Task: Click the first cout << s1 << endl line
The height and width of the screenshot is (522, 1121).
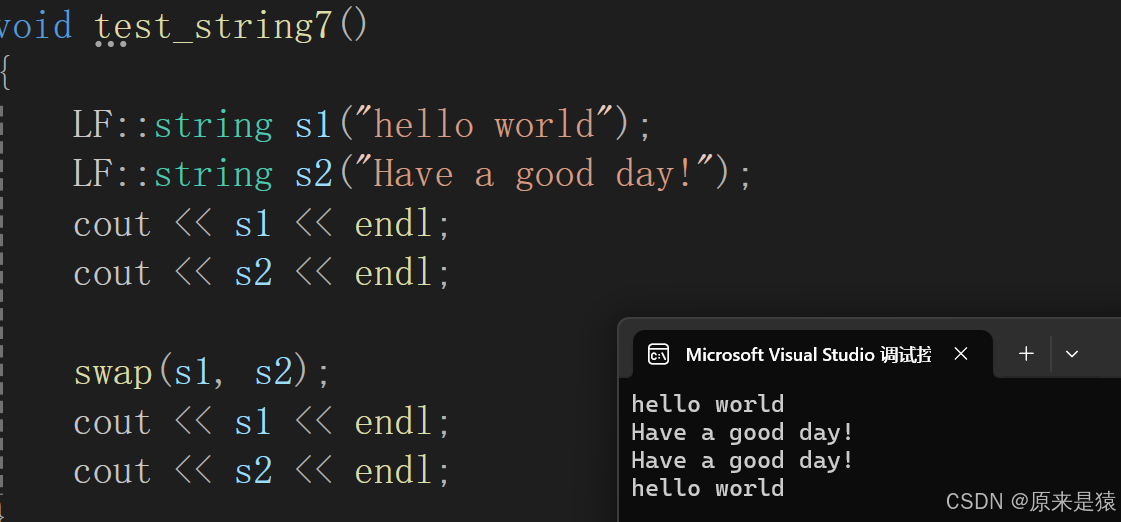Action: pos(262,224)
